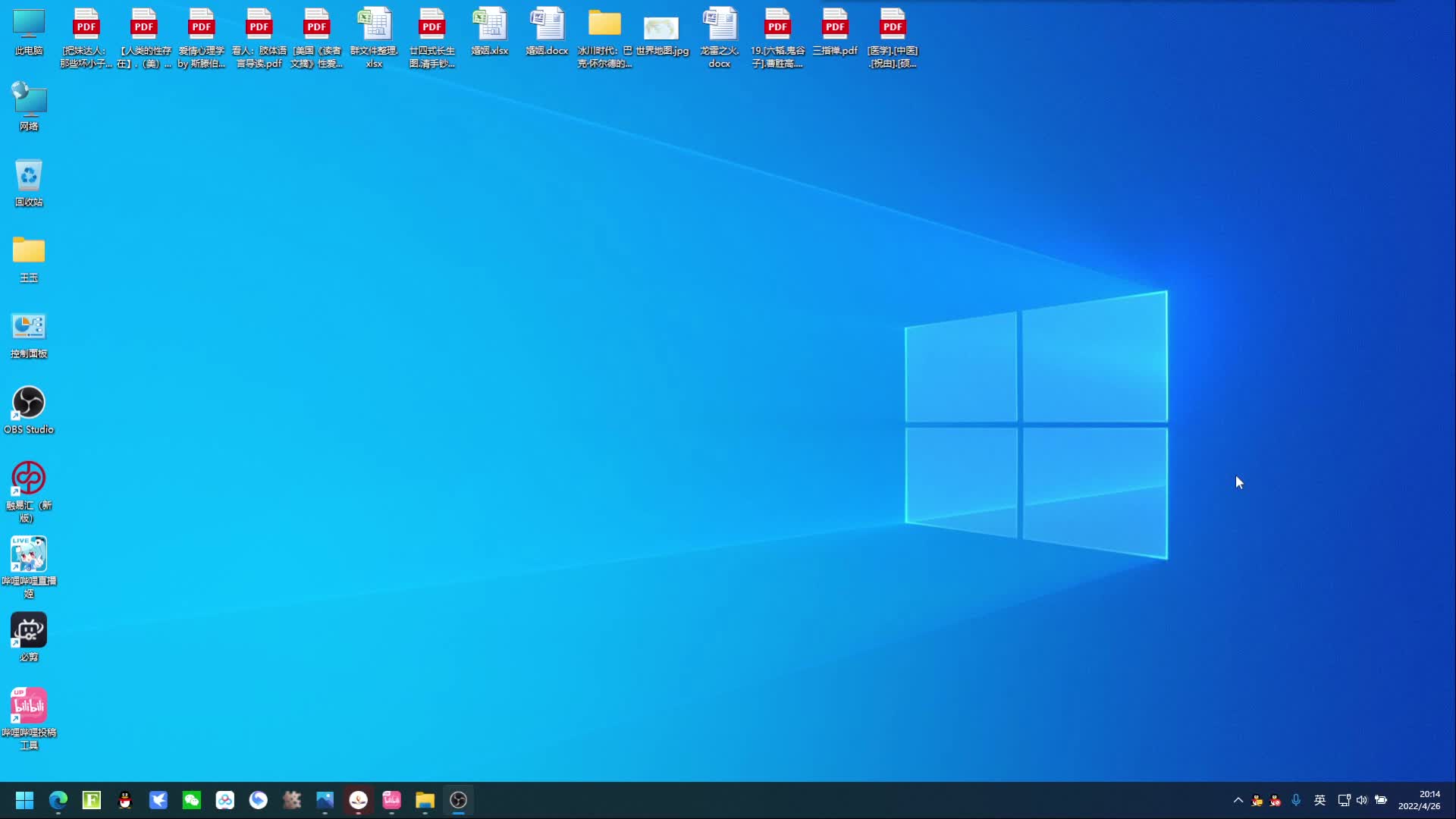1456x819 pixels.
Task: Select the 哔哩哔哩投稿工具 desktop shortcut
Action: 29,720
